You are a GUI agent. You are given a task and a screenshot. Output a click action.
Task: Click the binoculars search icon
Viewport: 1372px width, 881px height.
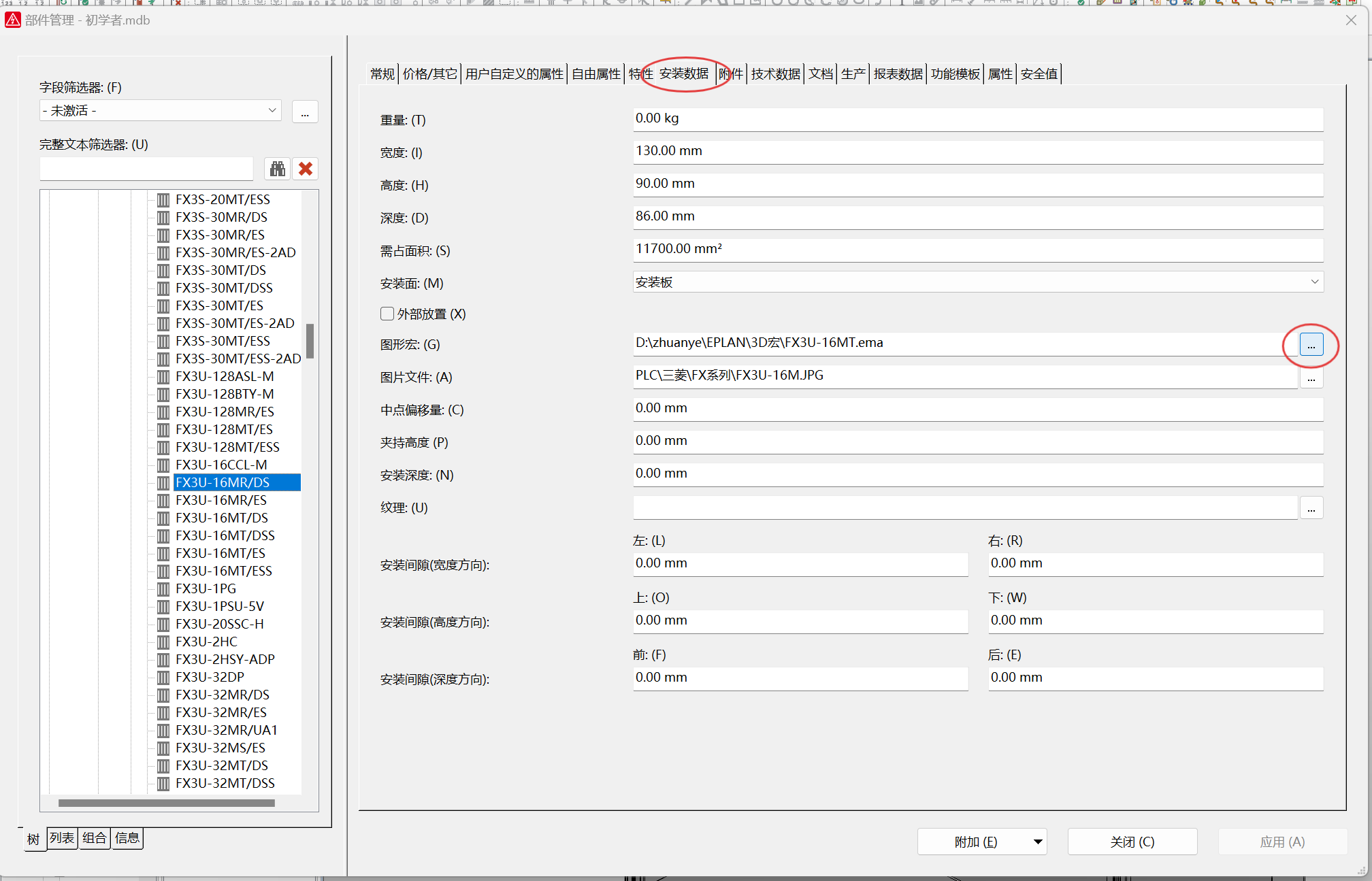click(x=277, y=169)
